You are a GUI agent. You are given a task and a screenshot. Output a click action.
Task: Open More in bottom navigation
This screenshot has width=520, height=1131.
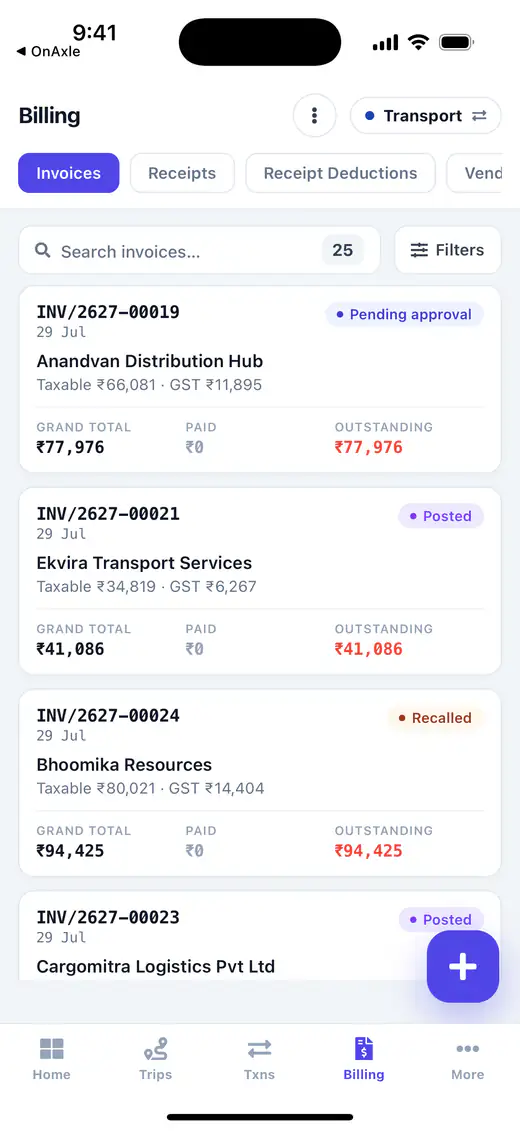click(x=467, y=1059)
